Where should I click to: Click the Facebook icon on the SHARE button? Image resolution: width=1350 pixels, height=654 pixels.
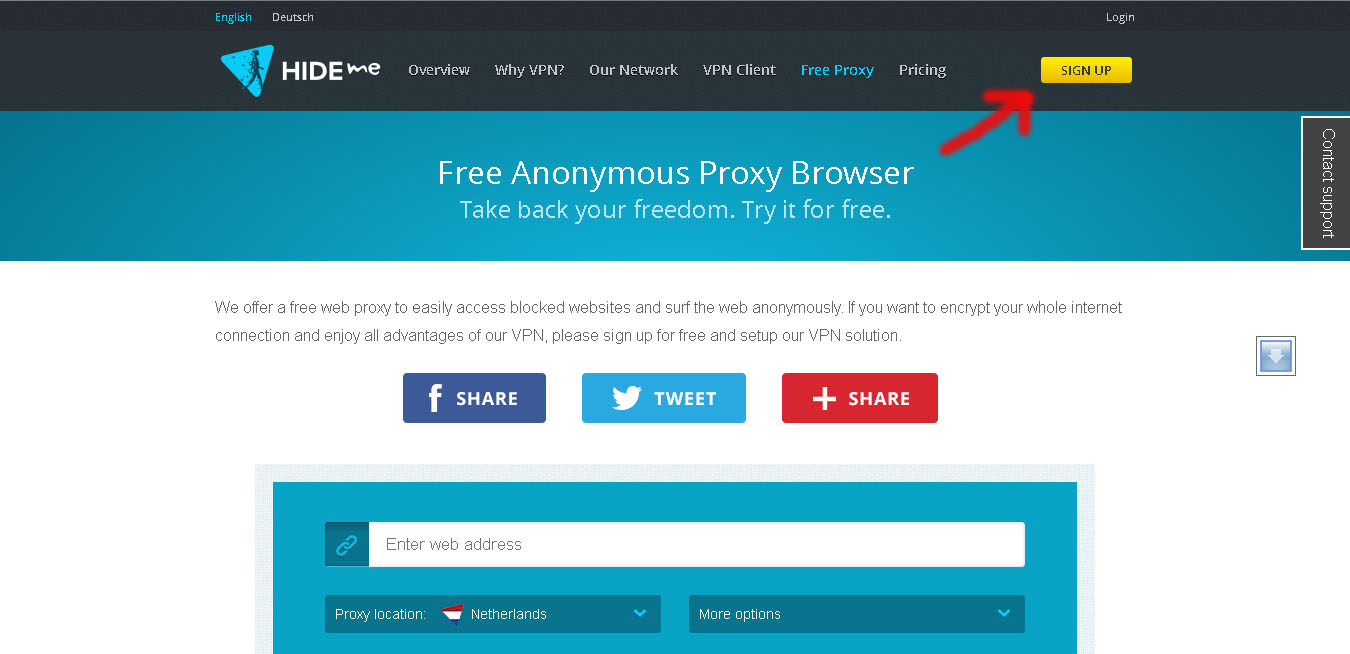coord(435,398)
